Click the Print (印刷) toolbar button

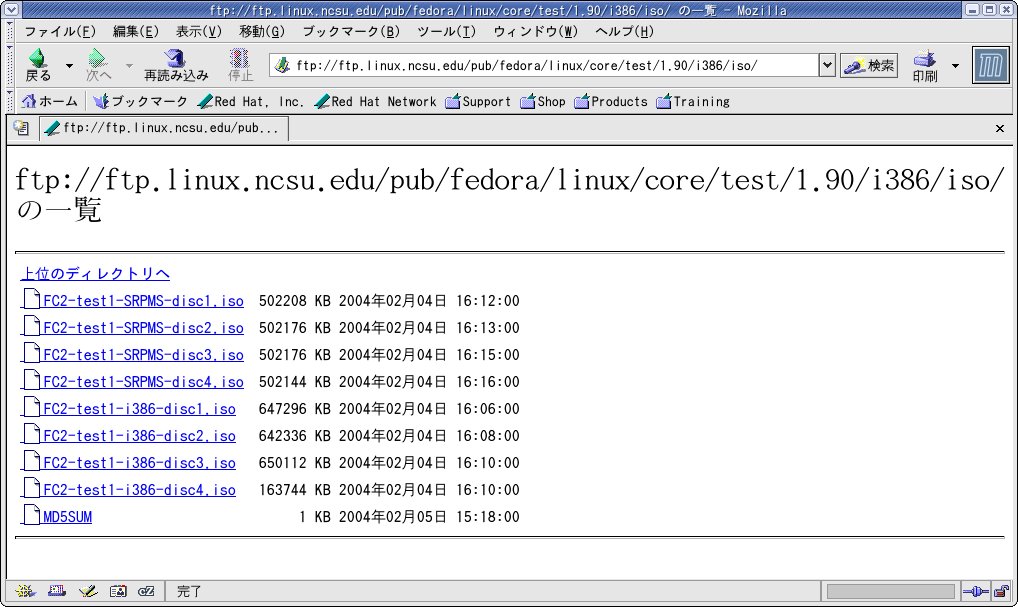coord(925,65)
